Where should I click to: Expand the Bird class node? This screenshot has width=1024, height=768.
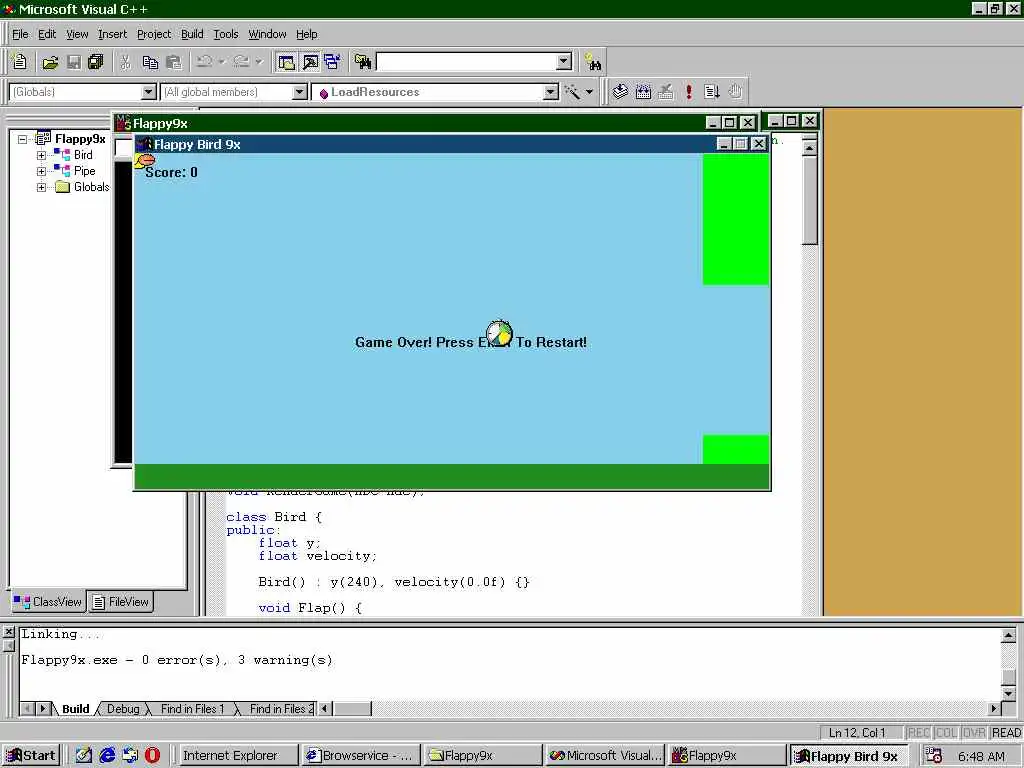click(x=41, y=155)
